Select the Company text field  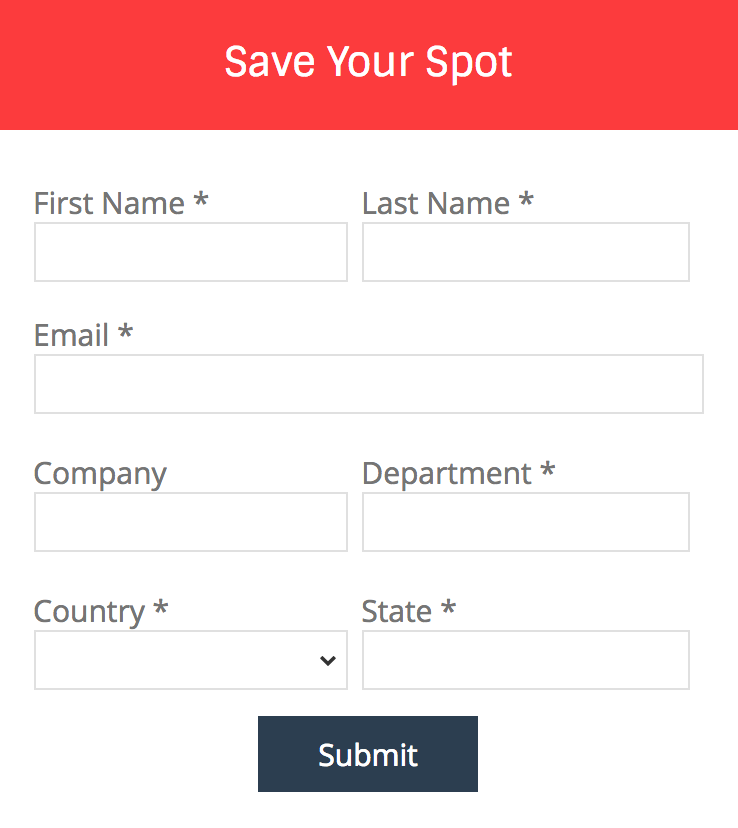190,522
